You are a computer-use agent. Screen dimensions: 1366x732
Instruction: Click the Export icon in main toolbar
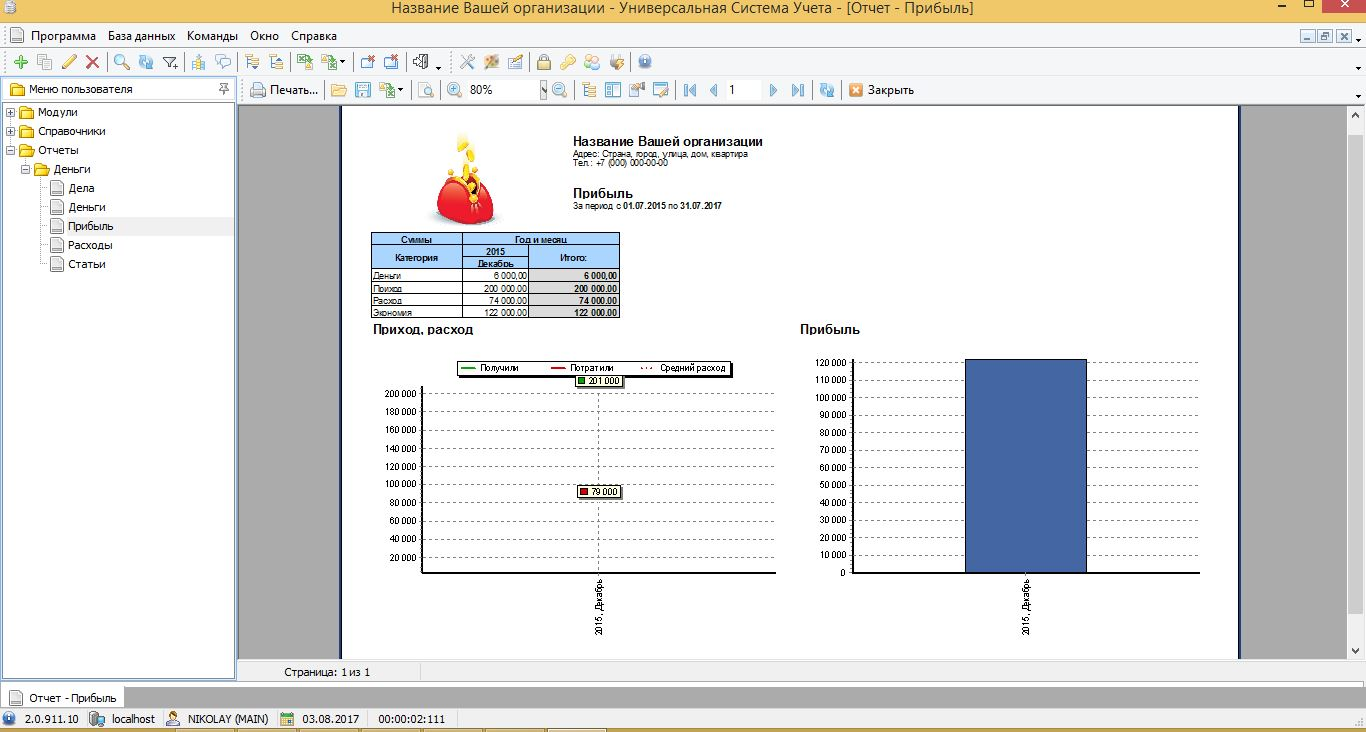coord(329,62)
